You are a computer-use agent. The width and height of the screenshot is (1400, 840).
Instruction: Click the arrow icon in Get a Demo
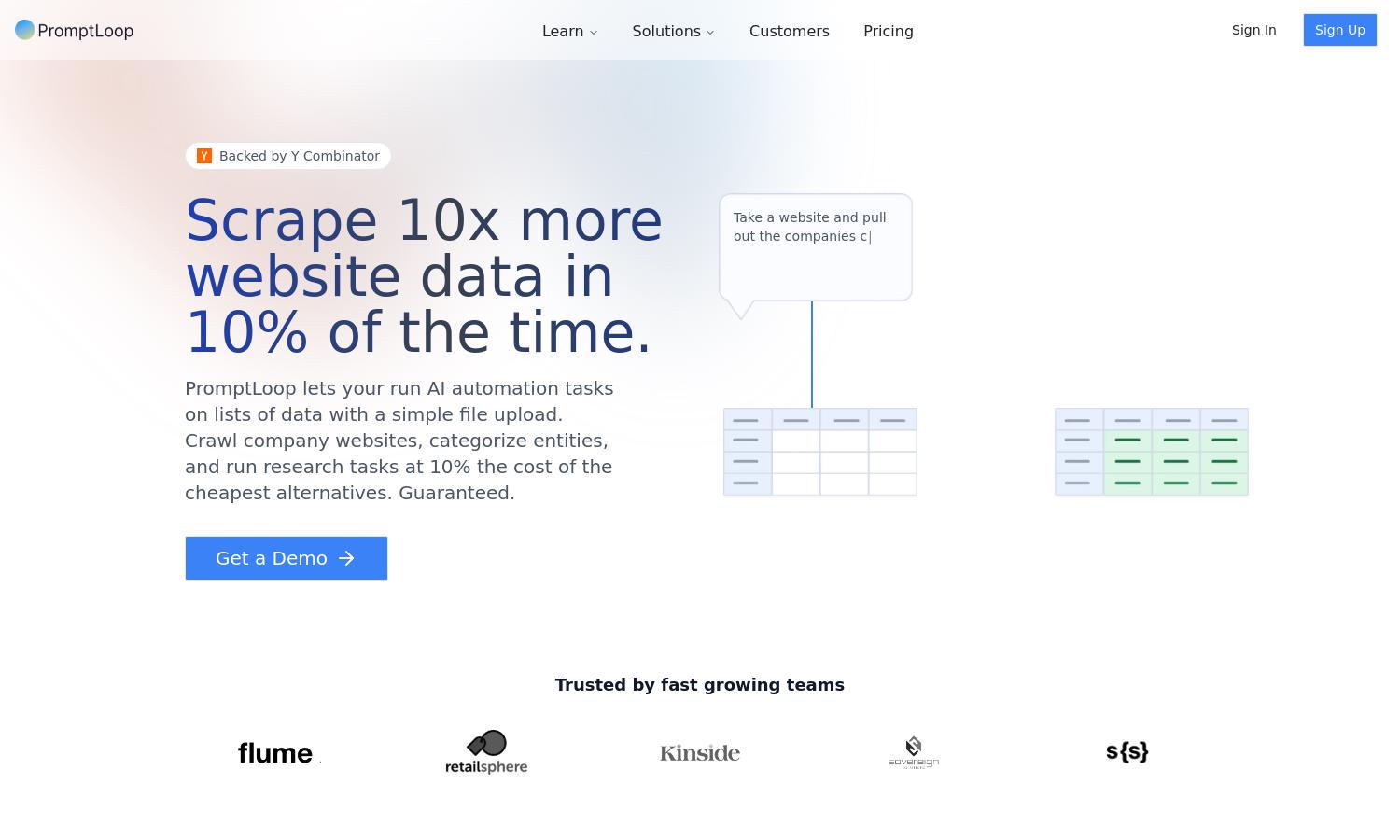click(x=346, y=558)
